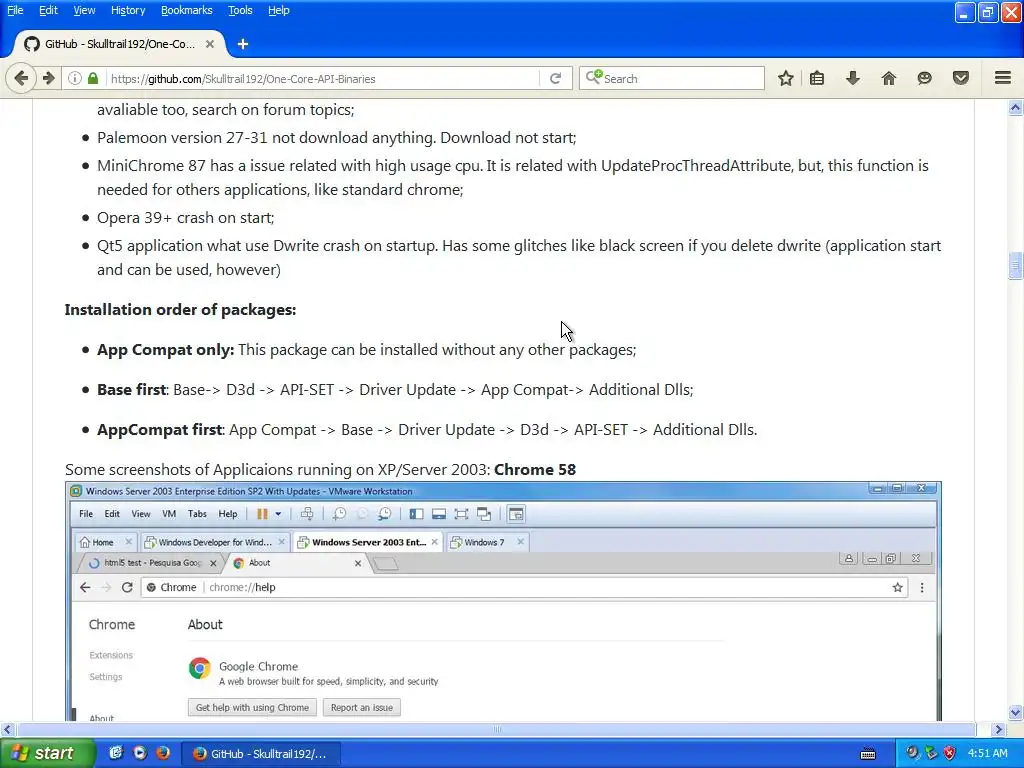The width and height of the screenshot is (1024, 768).
Task: Open the Hello chat smiley icon
Action: click(x=925, y=78)
